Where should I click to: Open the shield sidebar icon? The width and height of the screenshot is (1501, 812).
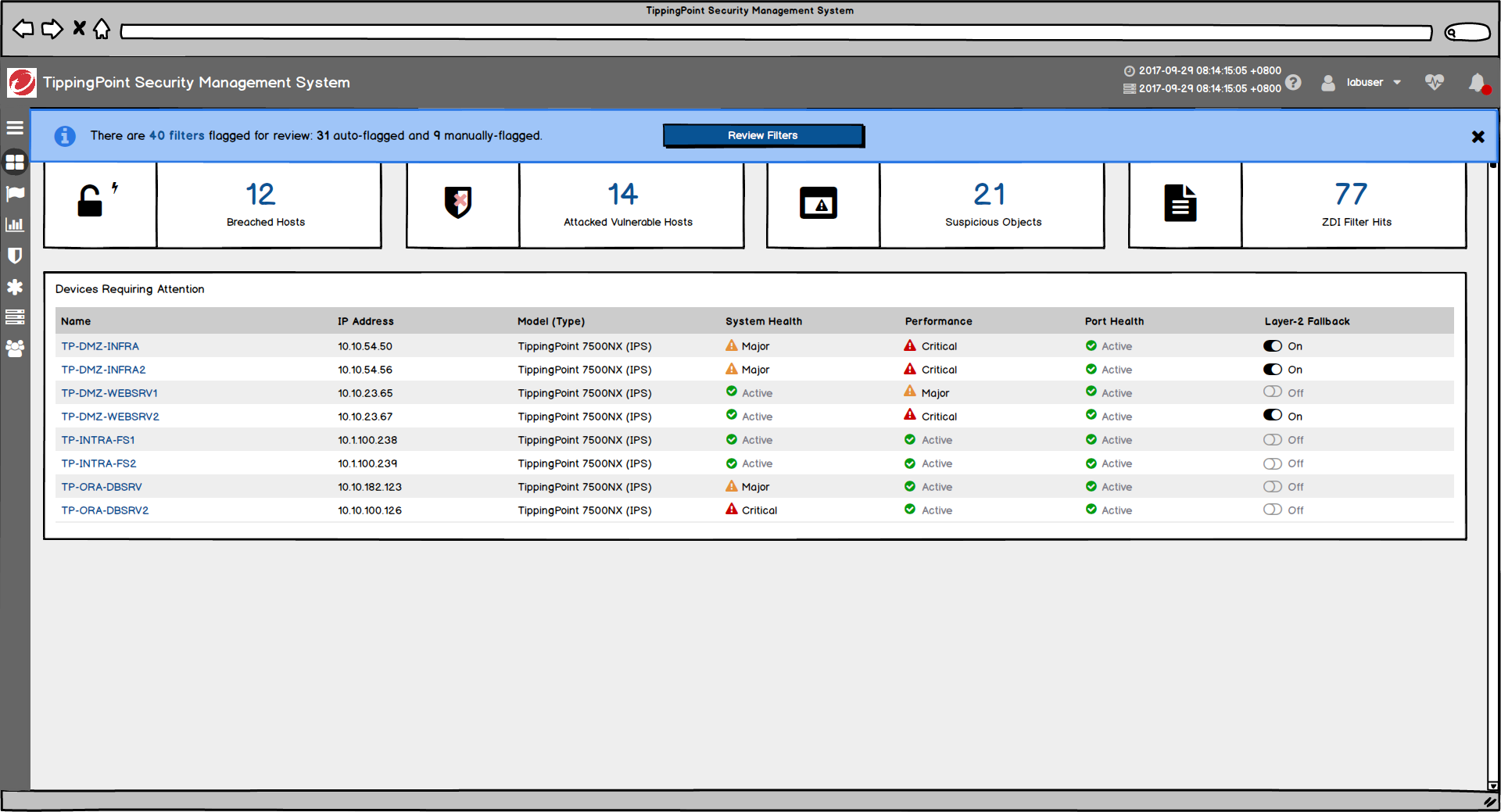coord(15,256)
